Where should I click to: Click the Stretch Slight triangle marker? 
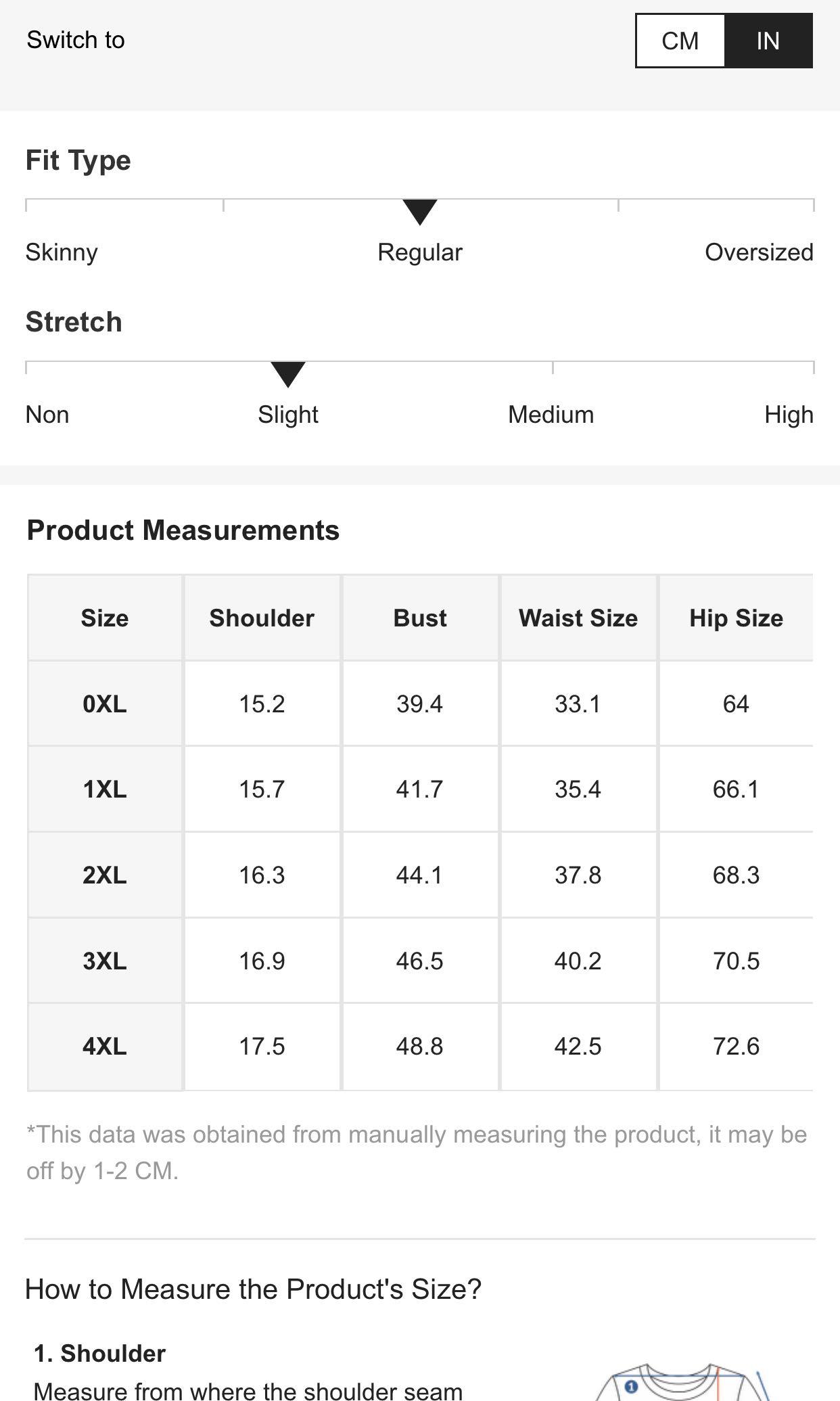click(x=288, y=375)
